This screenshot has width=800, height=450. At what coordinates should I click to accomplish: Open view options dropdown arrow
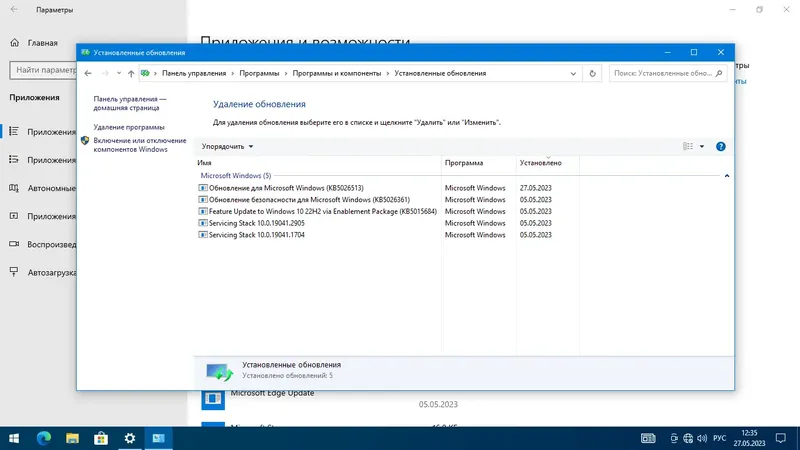[702, 146]
